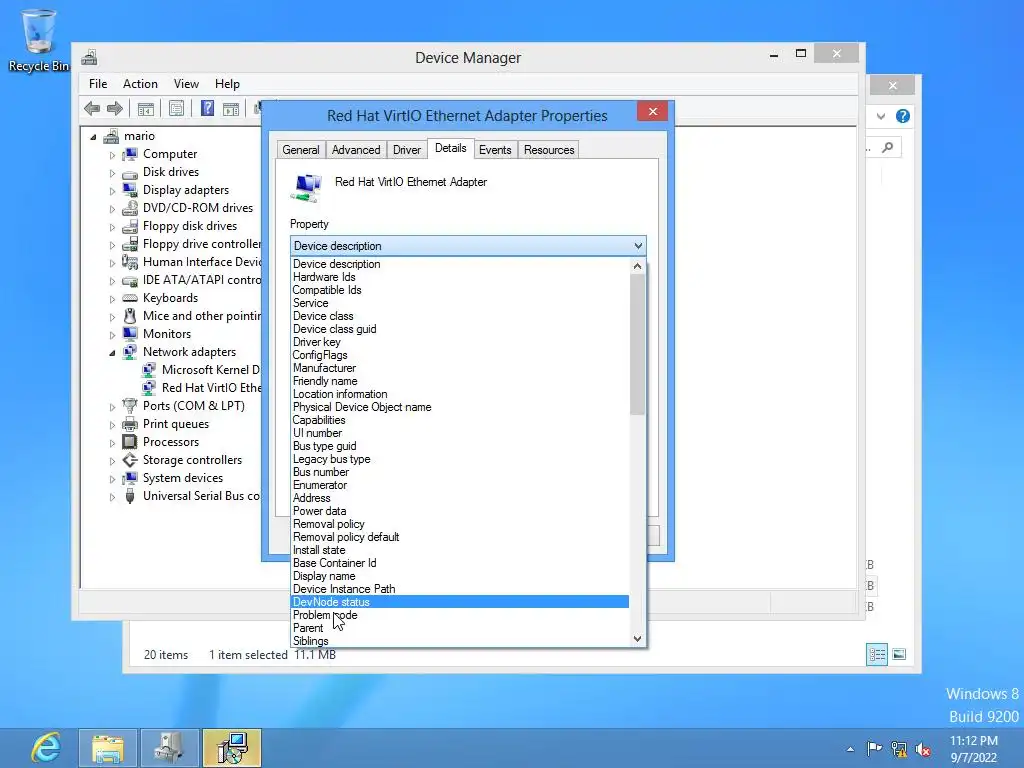Open the Help menu
Viewport: 1024px width, 768px height.
point(227,84)
